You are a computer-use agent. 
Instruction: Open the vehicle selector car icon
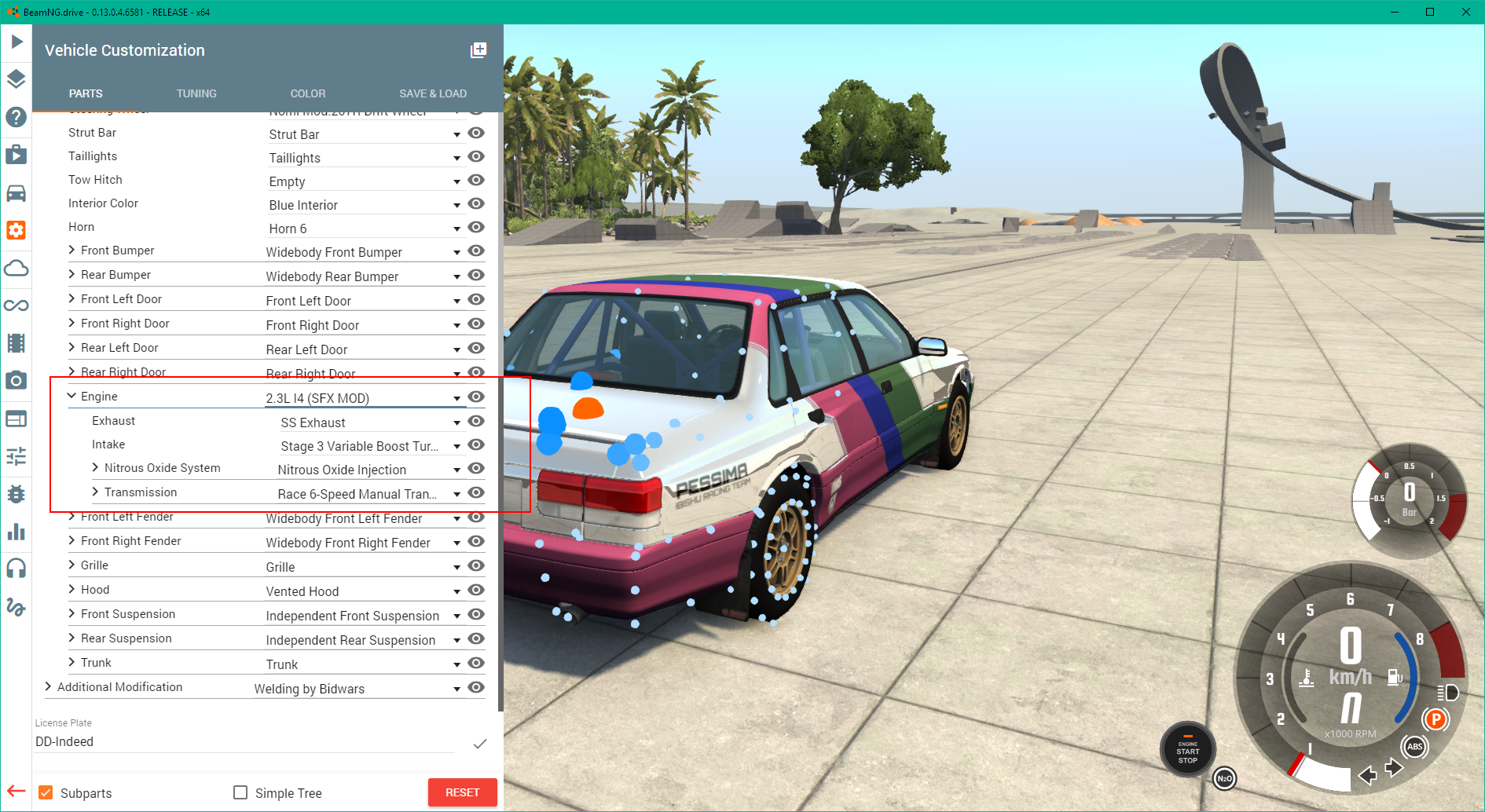pyautogui.click(x=16, y=192)
